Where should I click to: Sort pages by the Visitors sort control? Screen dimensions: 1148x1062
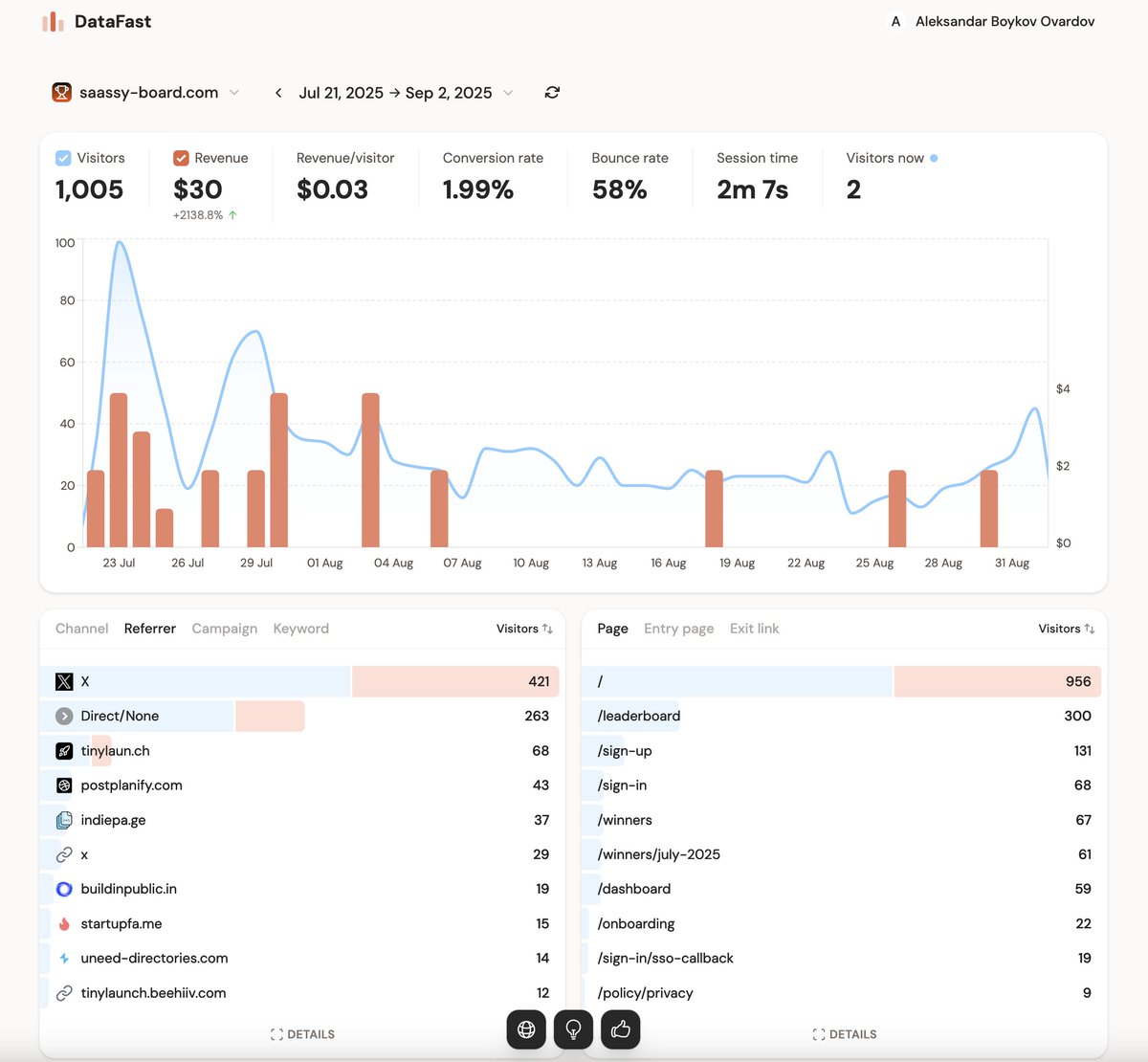click(x=1067, y=629)
